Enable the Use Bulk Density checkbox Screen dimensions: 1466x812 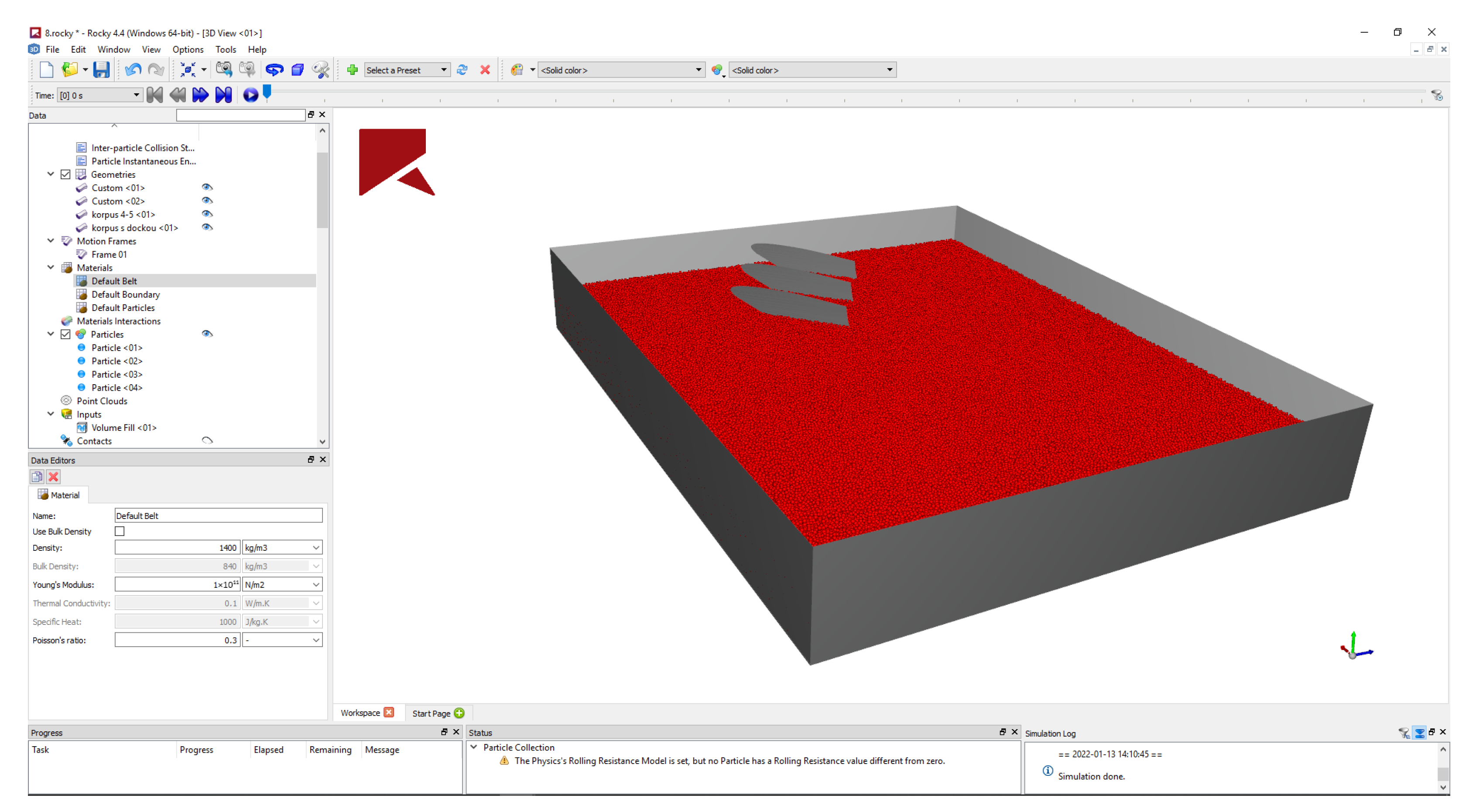(120, 531)
